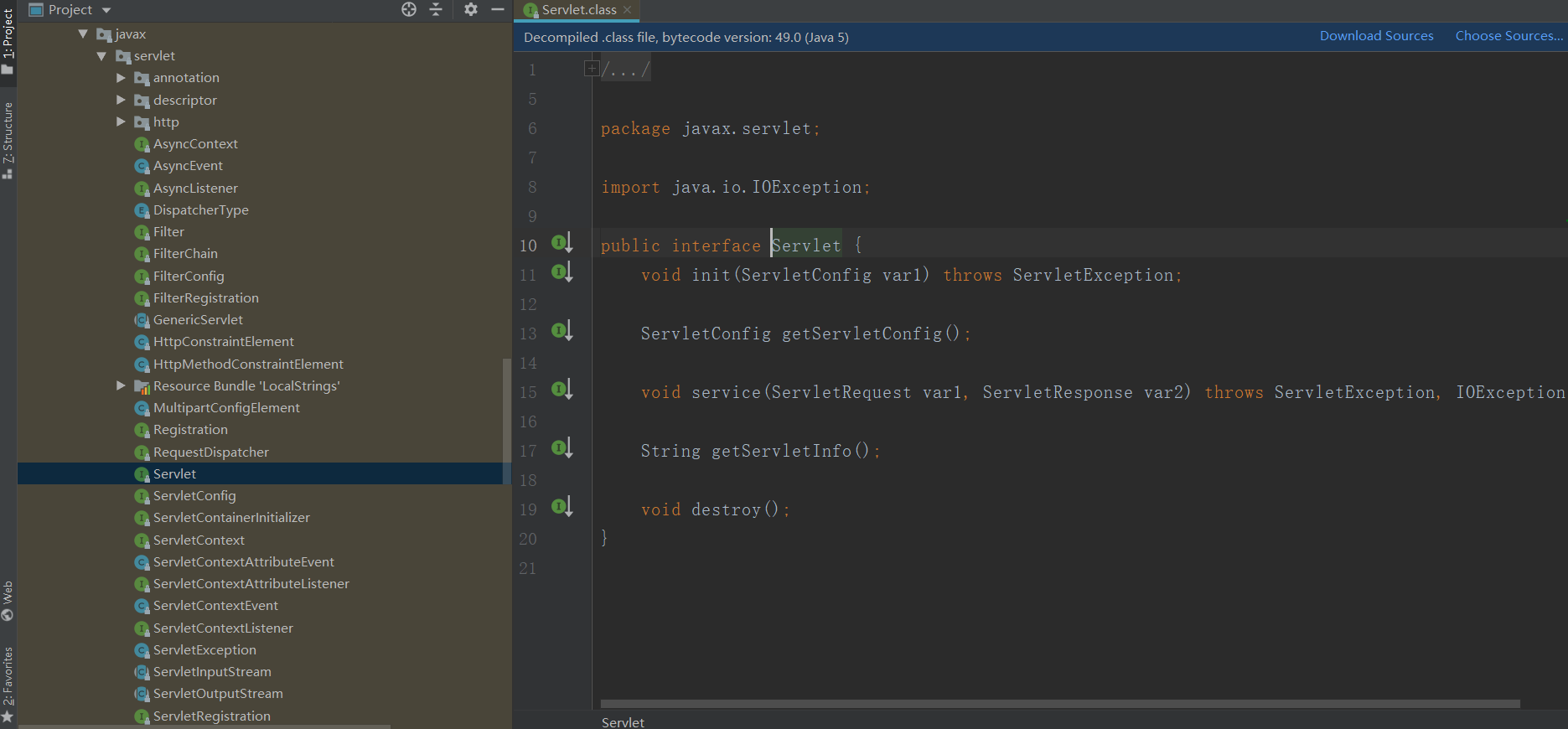Click the gutter icon beside getServletInfo
This screenshot has height=729, width=1568.
point(561,447)
